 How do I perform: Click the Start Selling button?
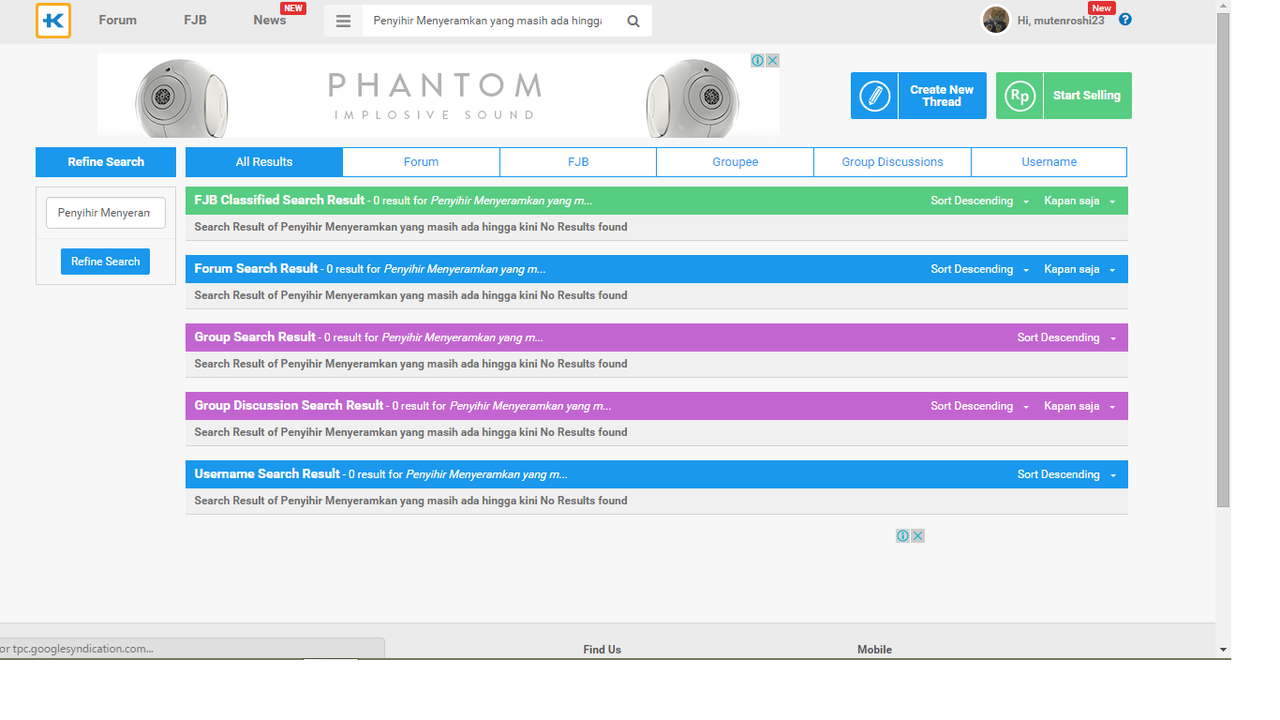pos(1064,96)
